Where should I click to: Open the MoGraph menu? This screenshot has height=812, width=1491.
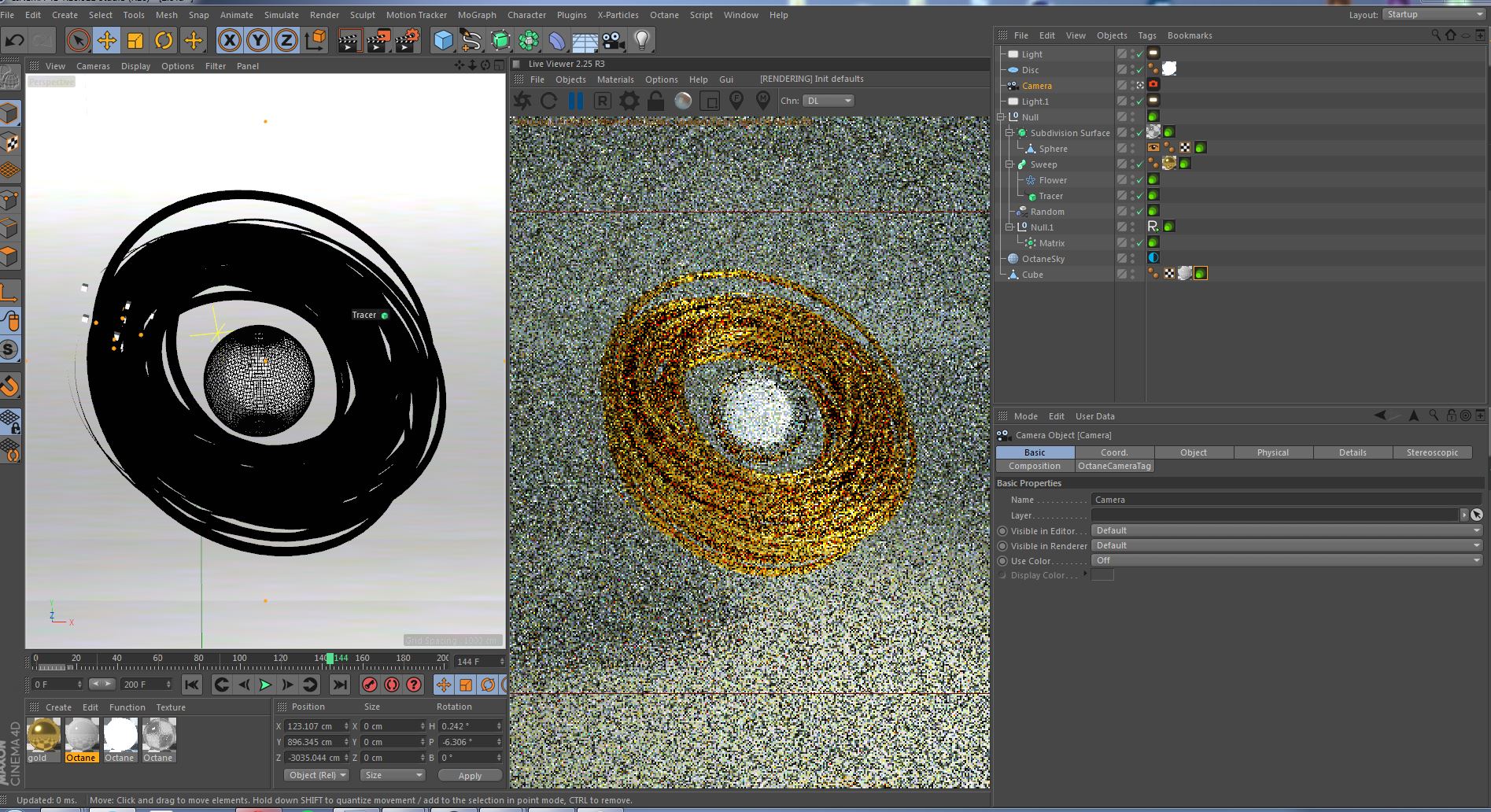(x=477, y=15)
